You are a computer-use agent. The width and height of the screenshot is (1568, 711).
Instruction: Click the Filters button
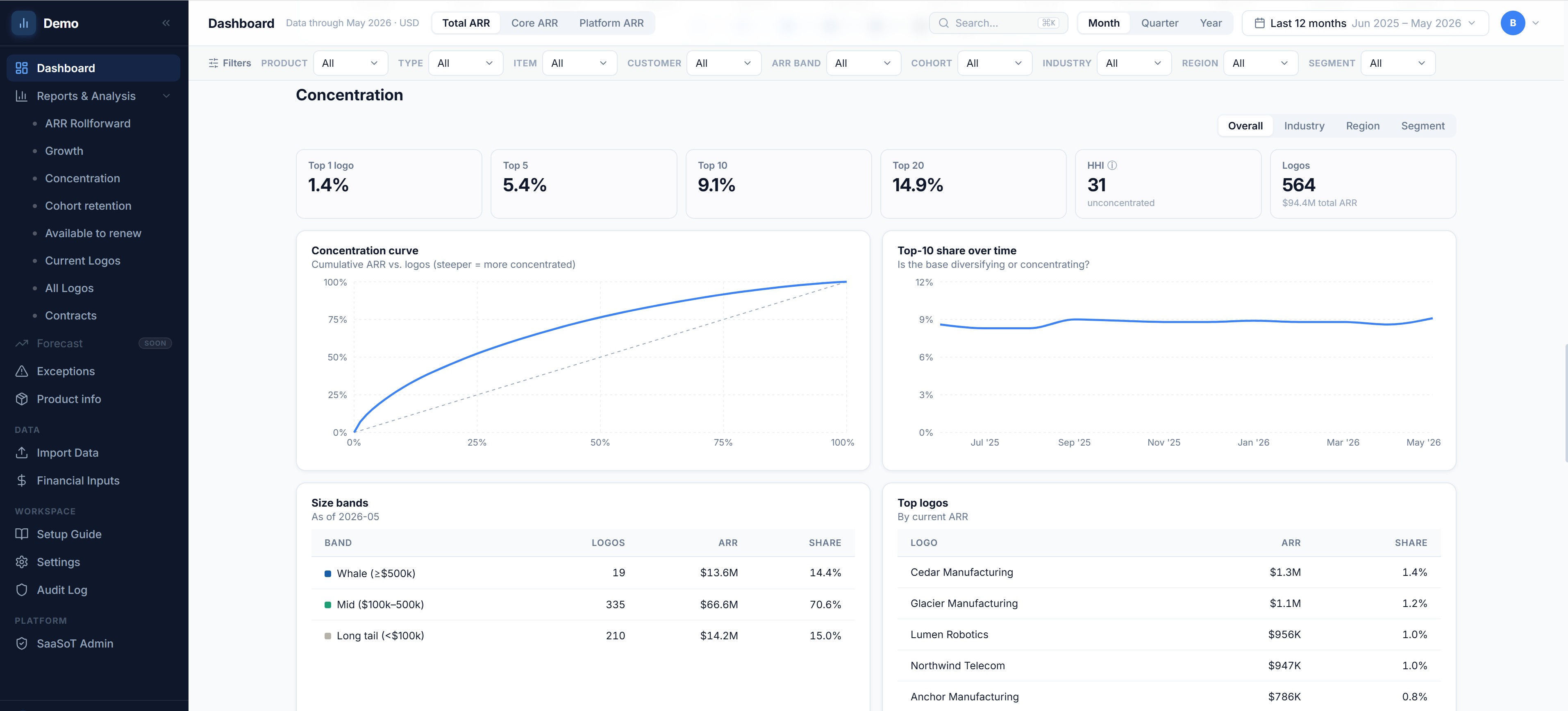tap(230, 63)
